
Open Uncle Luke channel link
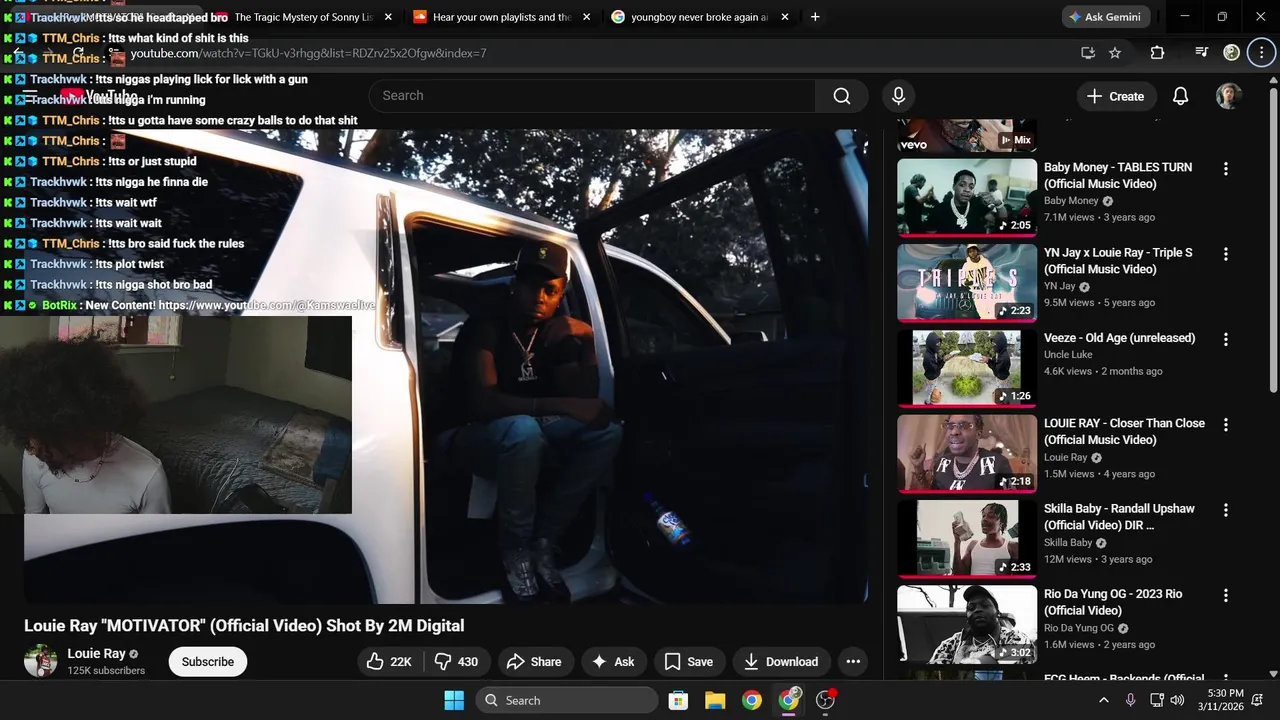[x=1068, y=354]
